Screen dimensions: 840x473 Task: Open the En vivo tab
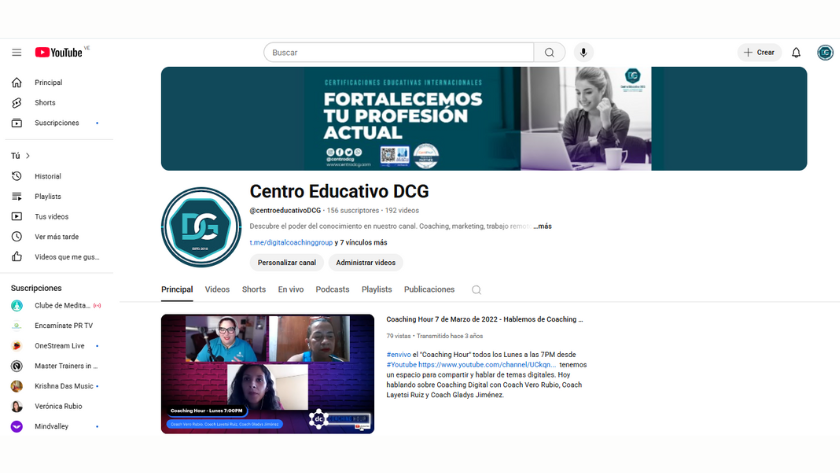(x=290, y=289)
